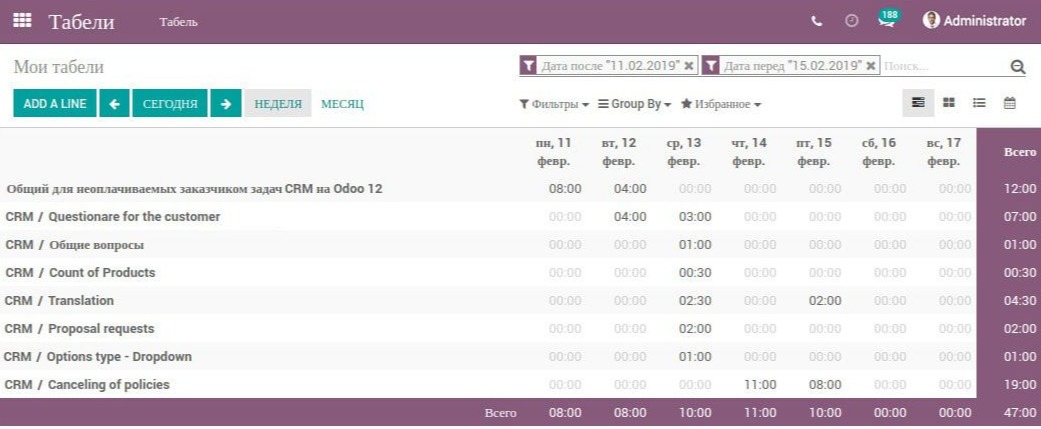
Task: Go to previous week arrow
Action: (114, 104)
